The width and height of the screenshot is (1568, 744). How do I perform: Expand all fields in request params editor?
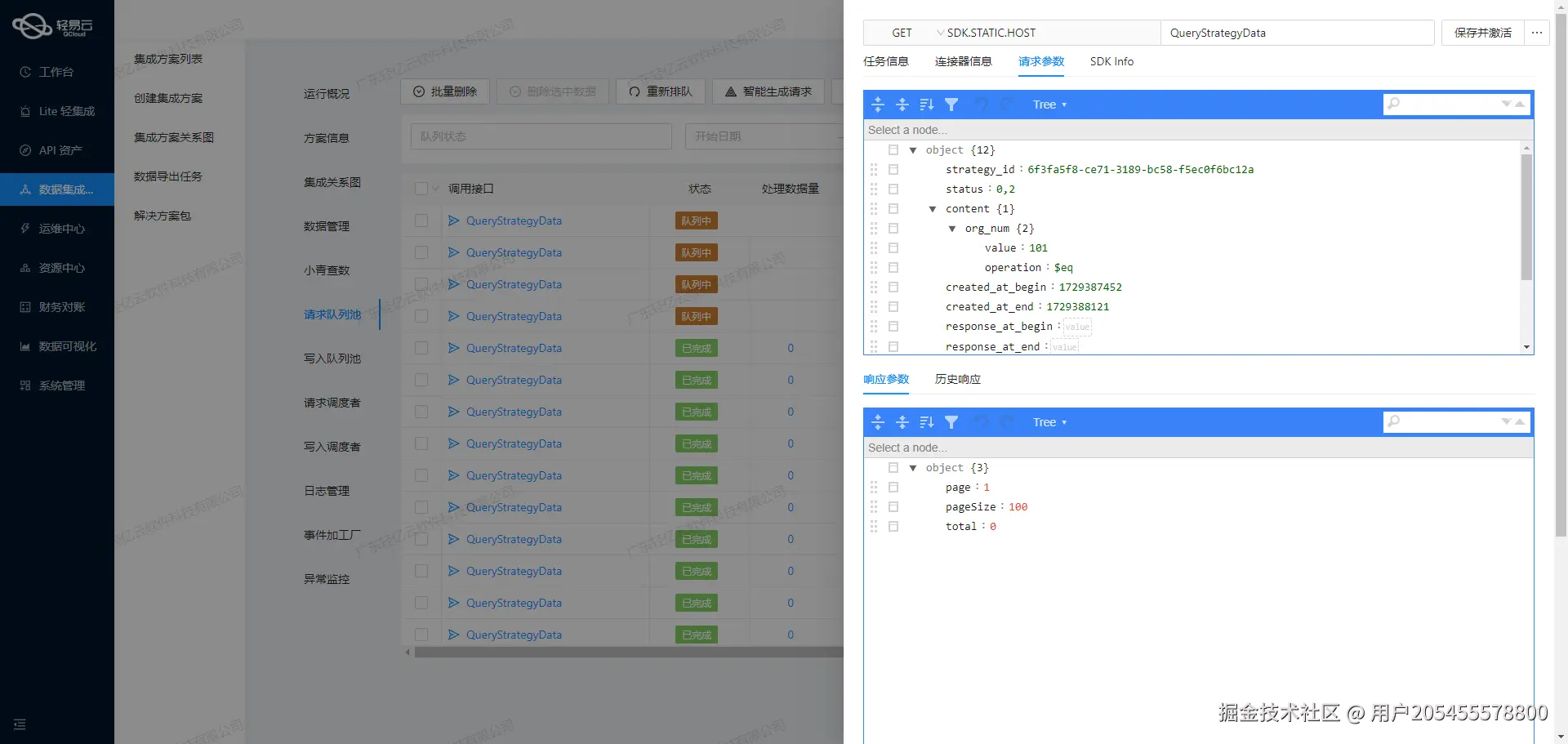[x=878, y=105]
